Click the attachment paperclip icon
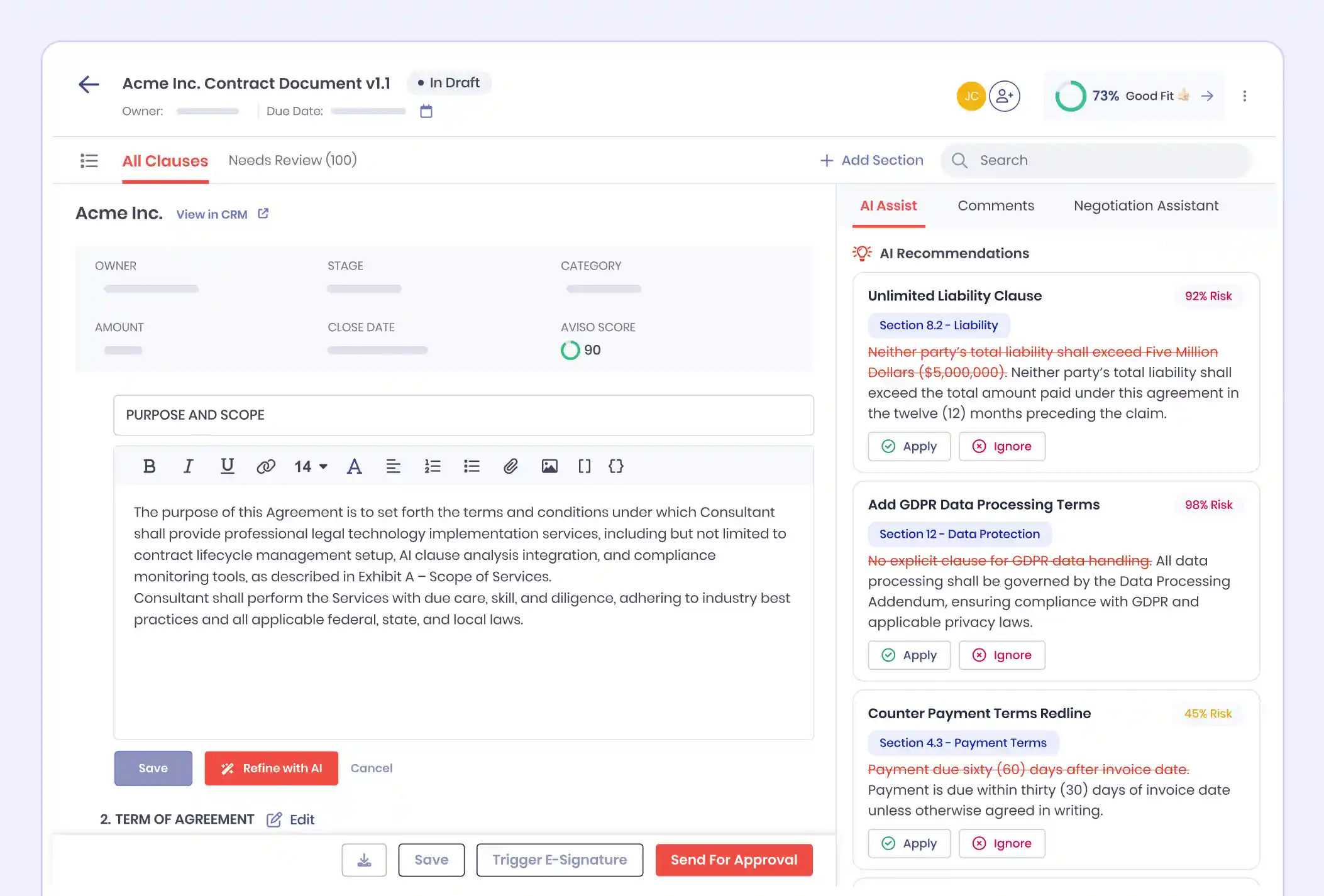 click(510, 466)
